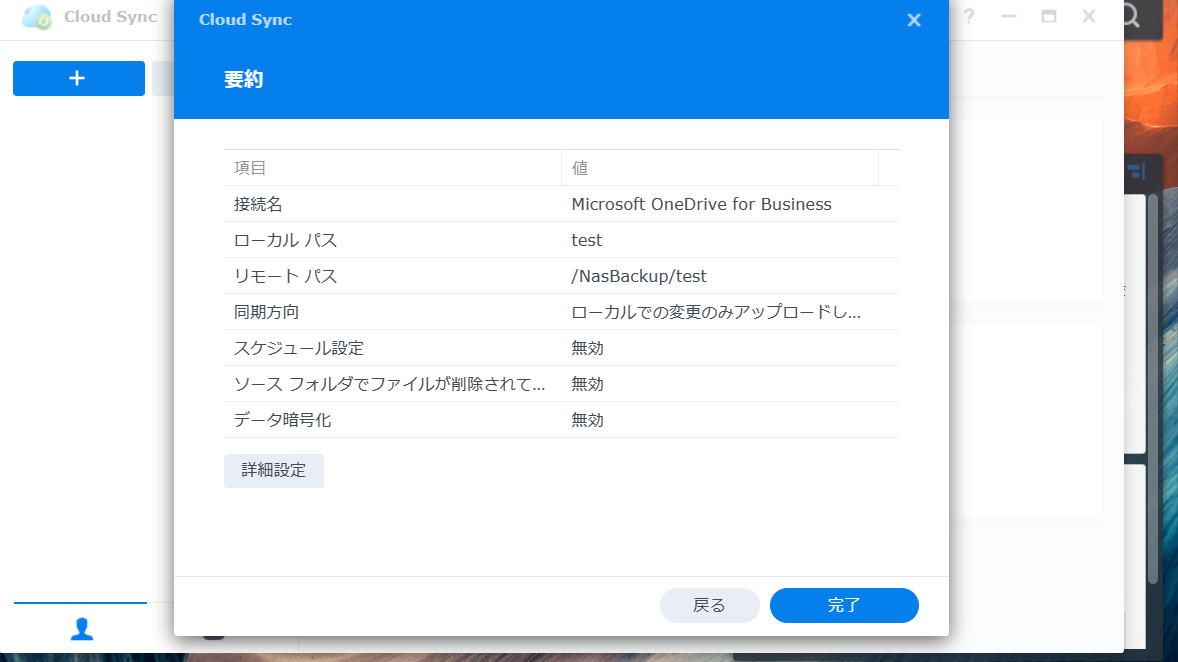The image size is (1178, 662).
Task: Select the データ暗号化 row label
Action: point(282,420)
